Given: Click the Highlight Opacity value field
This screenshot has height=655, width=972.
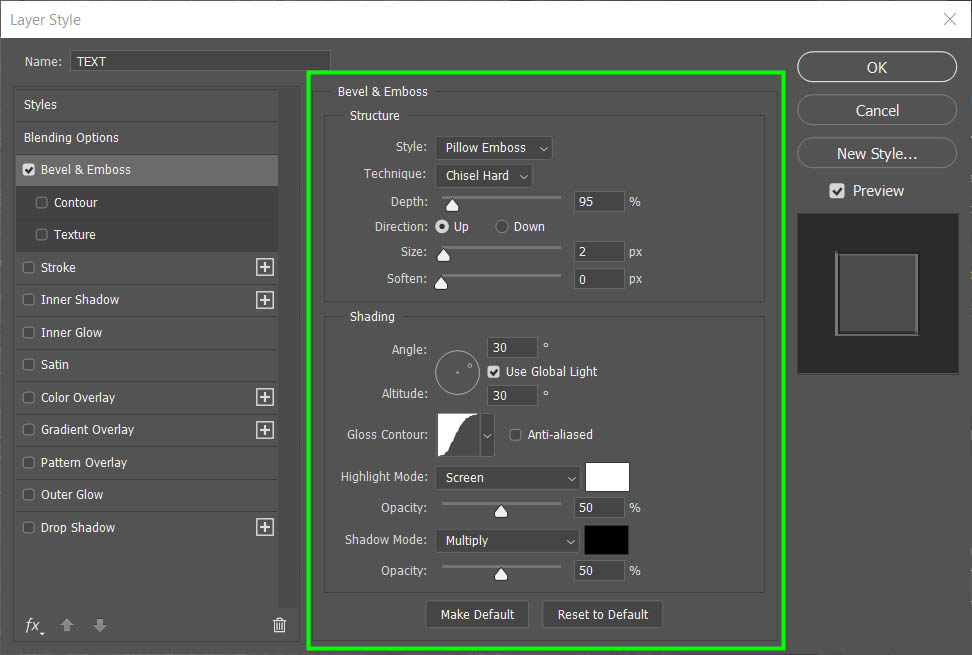Looking at the screenshot, I should (599, 508).
